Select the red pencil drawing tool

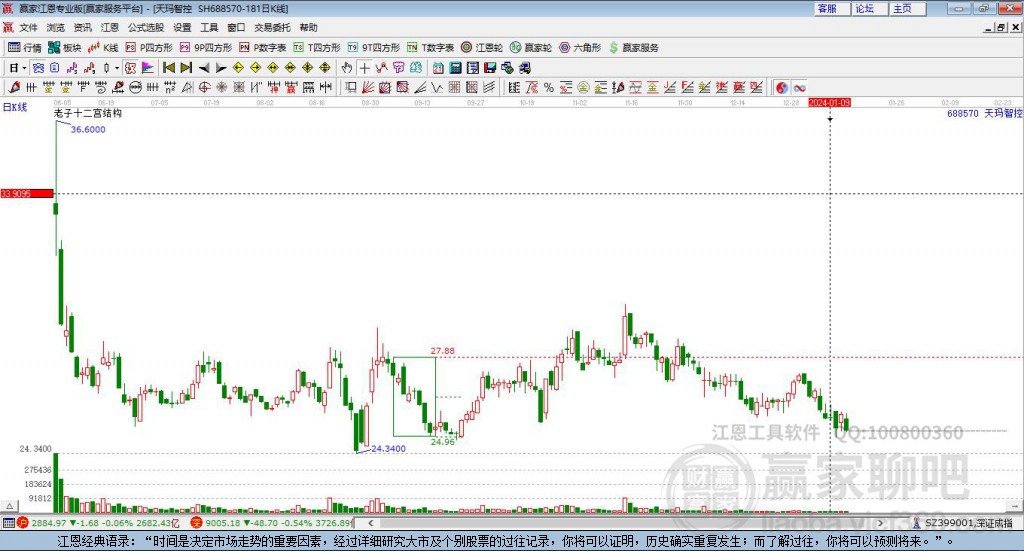[14, 87]
